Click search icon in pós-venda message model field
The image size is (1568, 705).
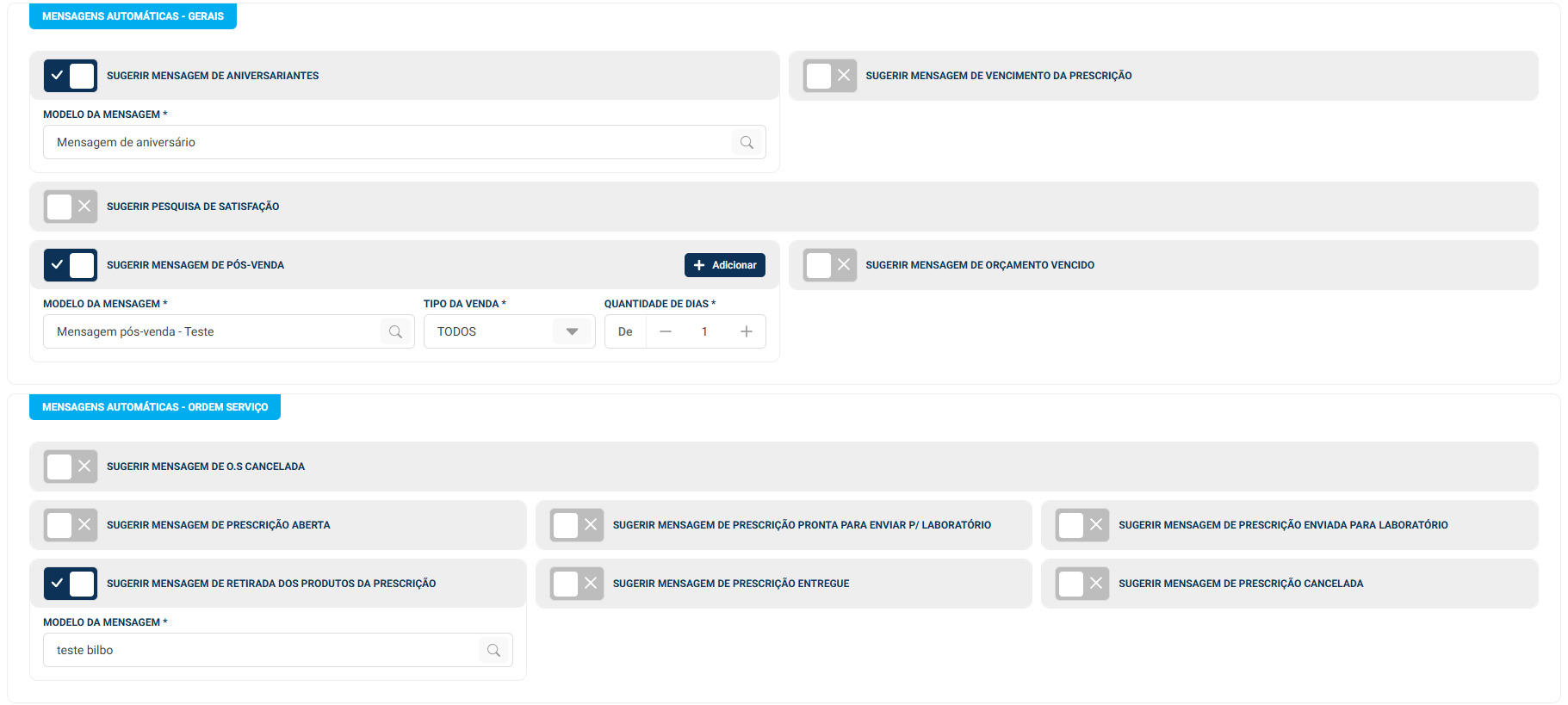pyautogui.click(x=395, y=332)
